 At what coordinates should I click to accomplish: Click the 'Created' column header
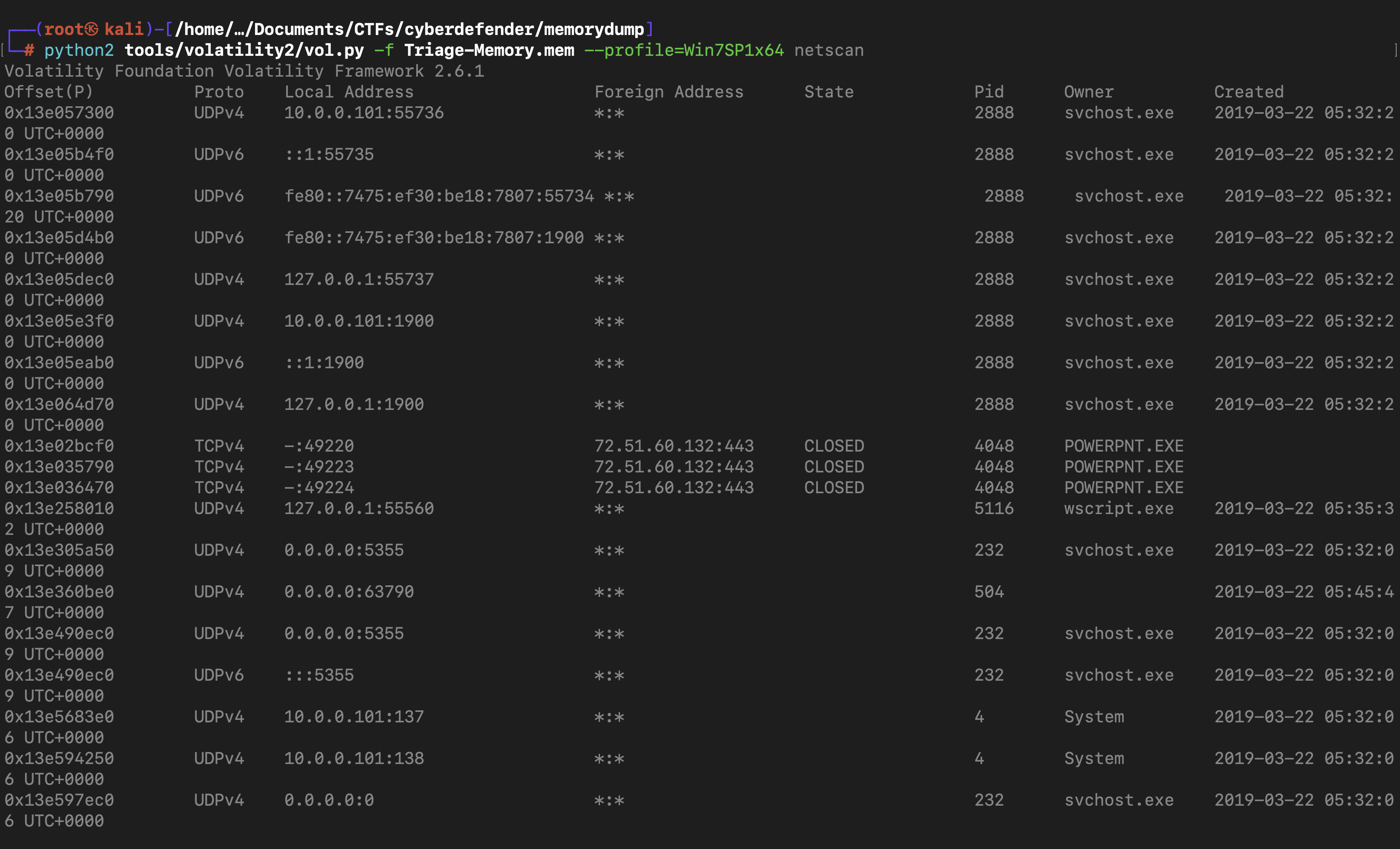click(x=1249, y=92)
